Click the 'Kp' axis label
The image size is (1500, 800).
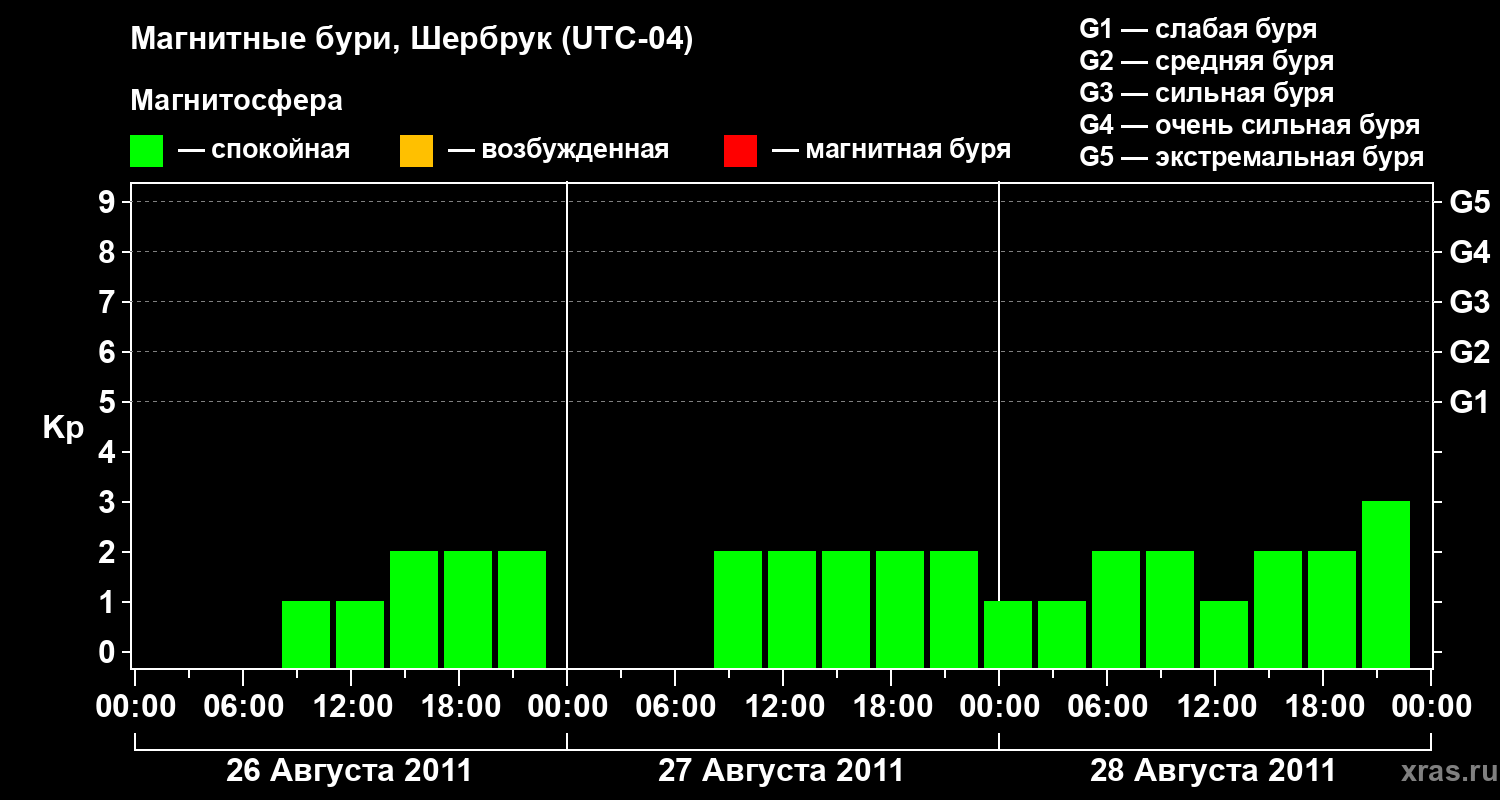[63, 428]
